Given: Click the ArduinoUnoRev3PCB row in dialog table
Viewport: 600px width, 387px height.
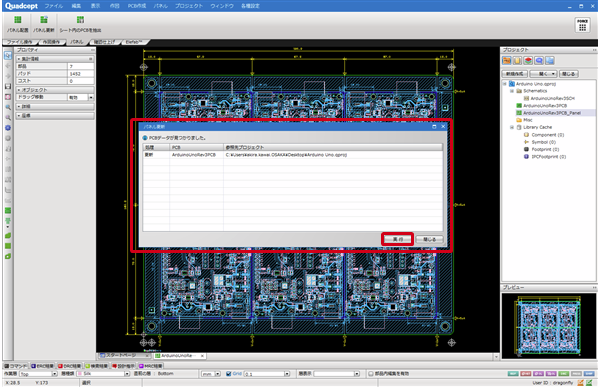Looking at the screenshot, I should [293, 155].
